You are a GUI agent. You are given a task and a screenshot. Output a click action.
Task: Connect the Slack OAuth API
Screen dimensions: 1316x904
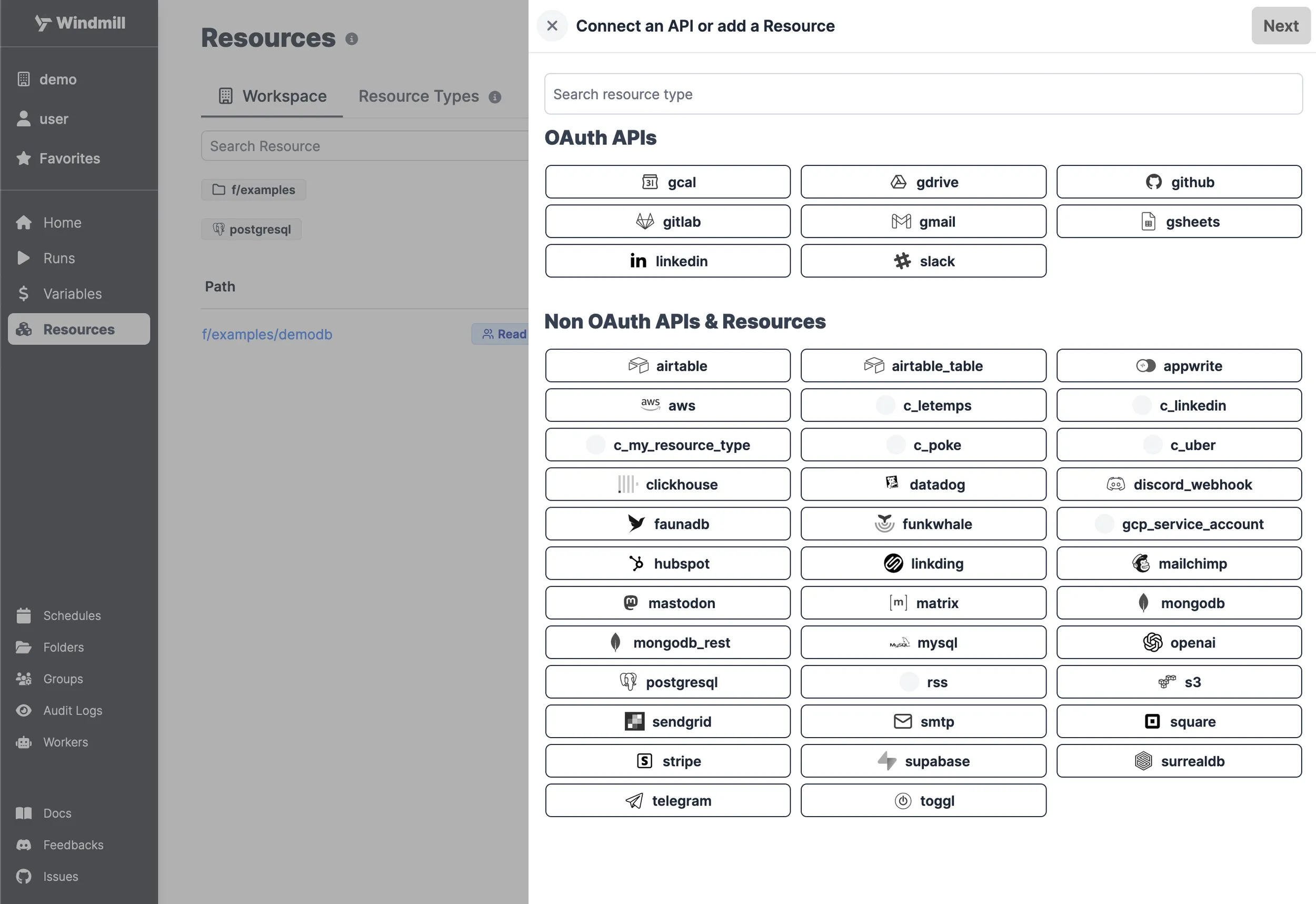coord(922,261)
